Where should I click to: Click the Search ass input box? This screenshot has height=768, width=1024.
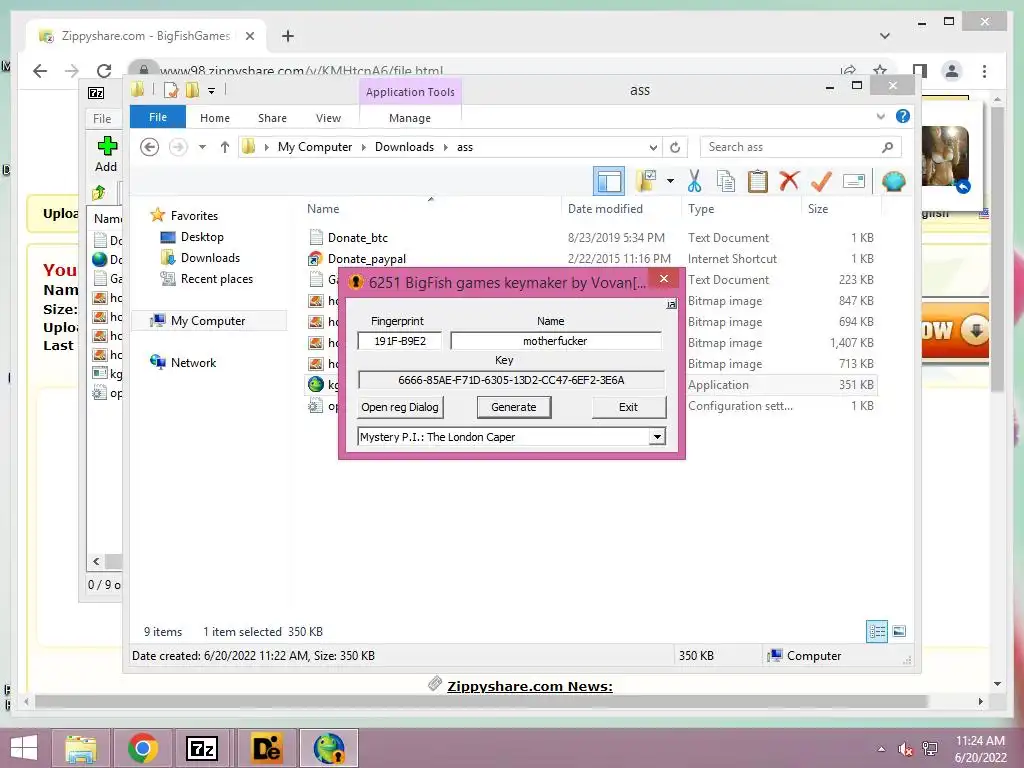[800, 147]
